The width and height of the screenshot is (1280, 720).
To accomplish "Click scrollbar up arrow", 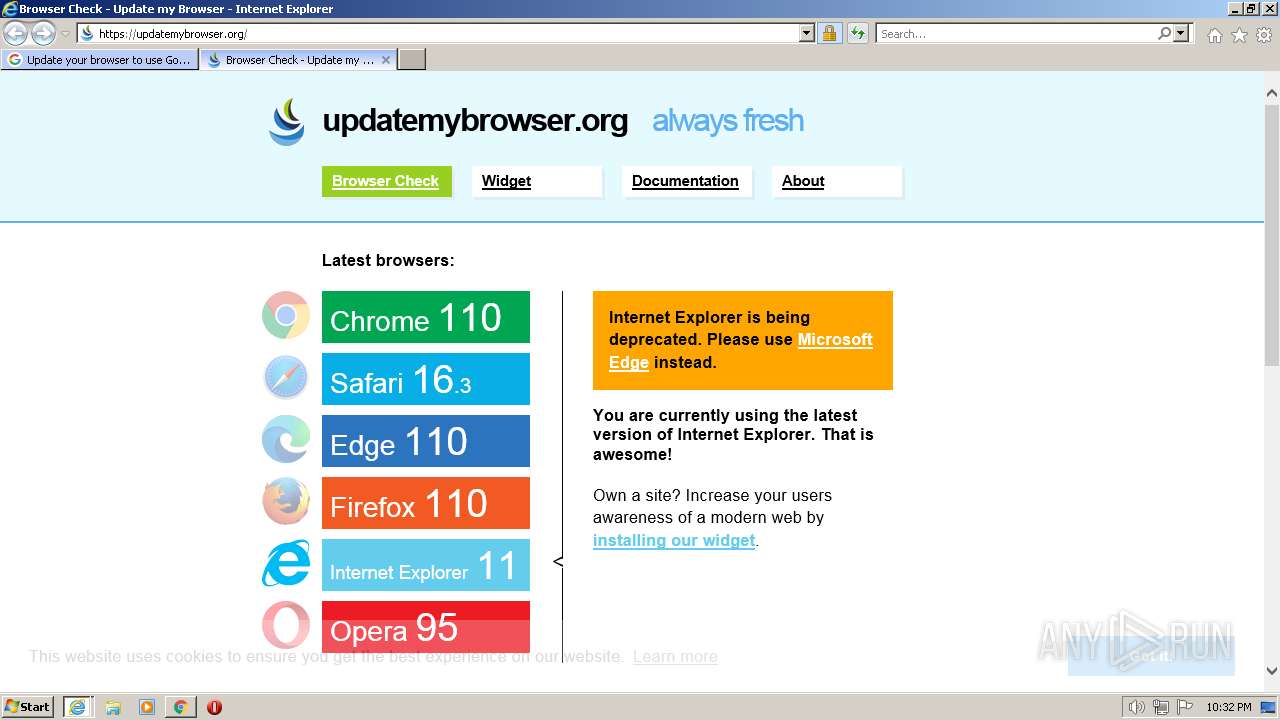I will [1272, 93].
